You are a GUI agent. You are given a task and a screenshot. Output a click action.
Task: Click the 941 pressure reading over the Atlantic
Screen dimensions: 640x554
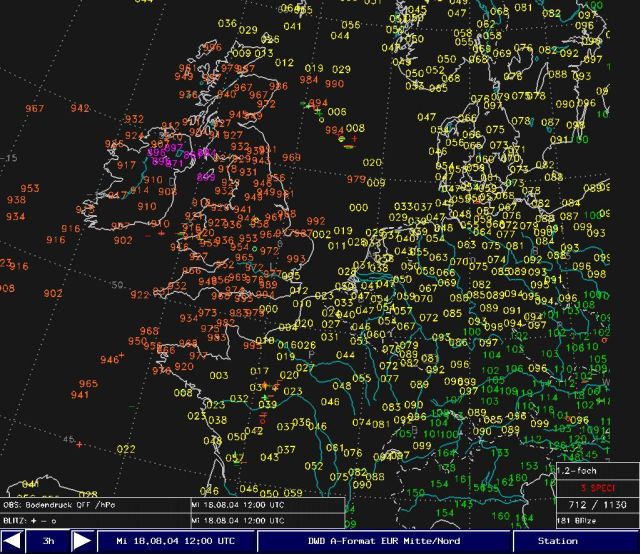point(80,395)
